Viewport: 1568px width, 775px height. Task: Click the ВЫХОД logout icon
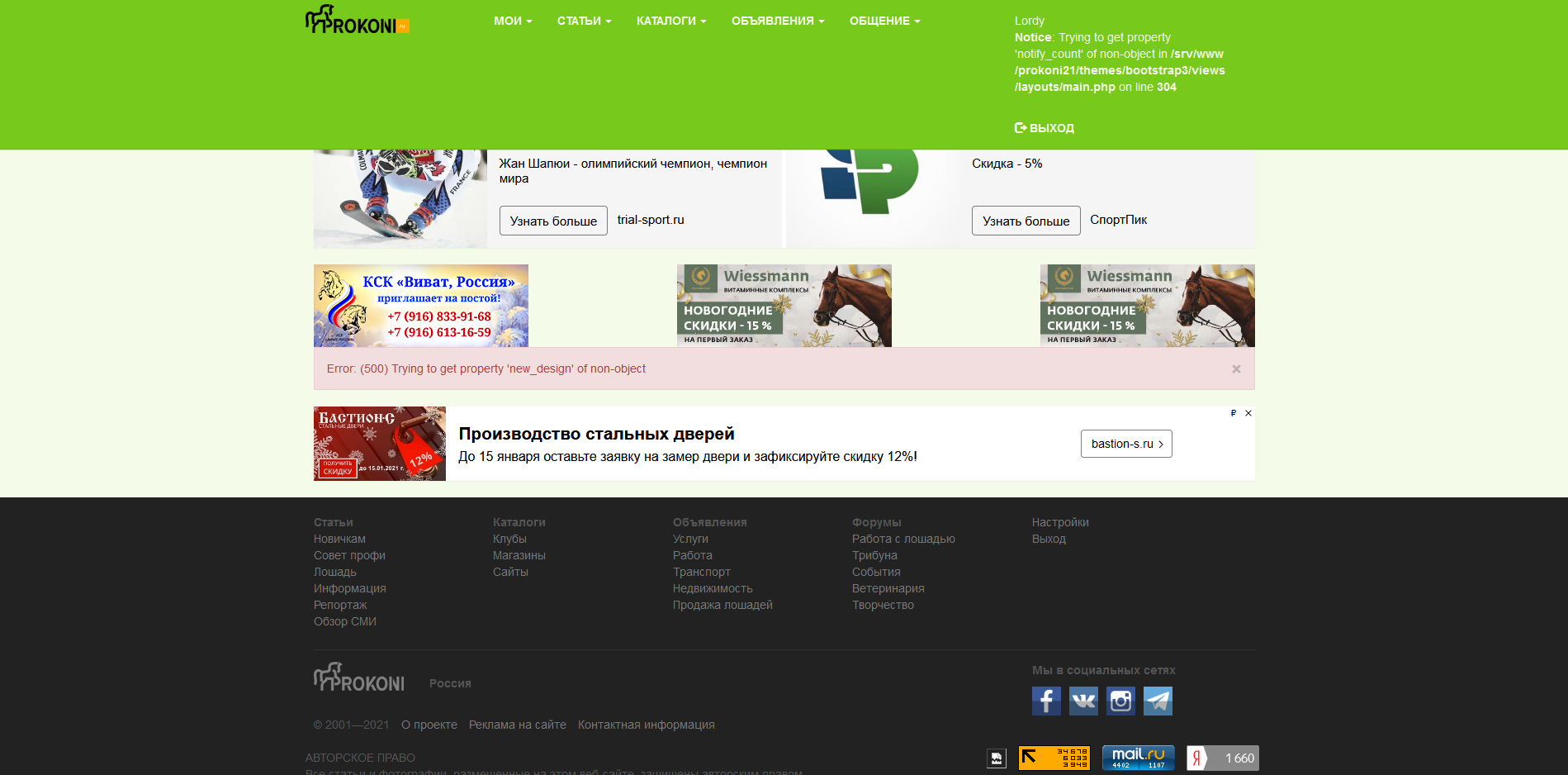1020,127
